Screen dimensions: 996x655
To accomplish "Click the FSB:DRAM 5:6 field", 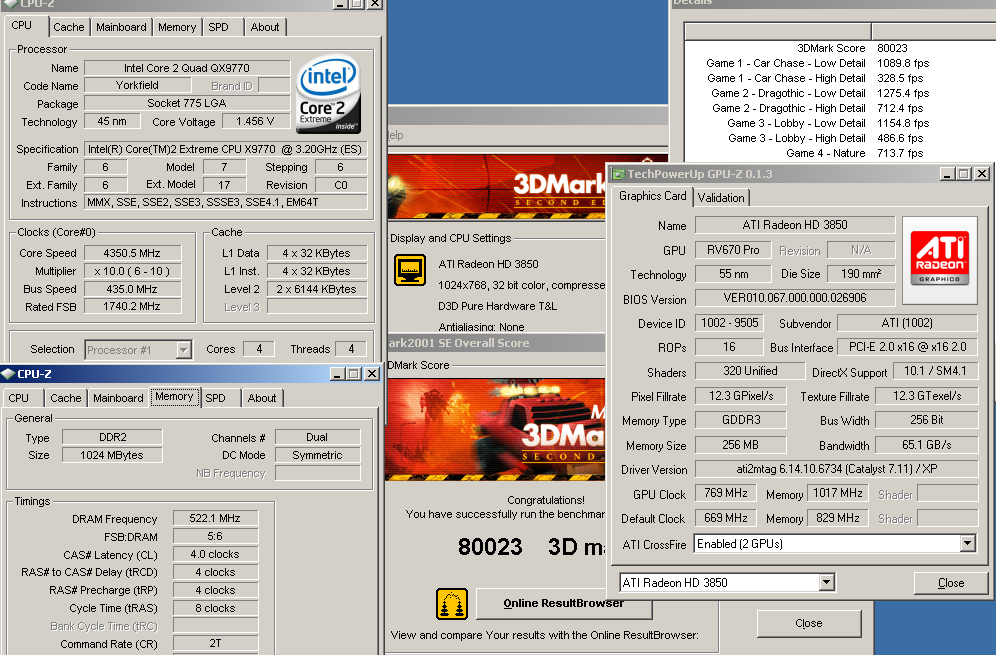I will (x=215, y=536).
